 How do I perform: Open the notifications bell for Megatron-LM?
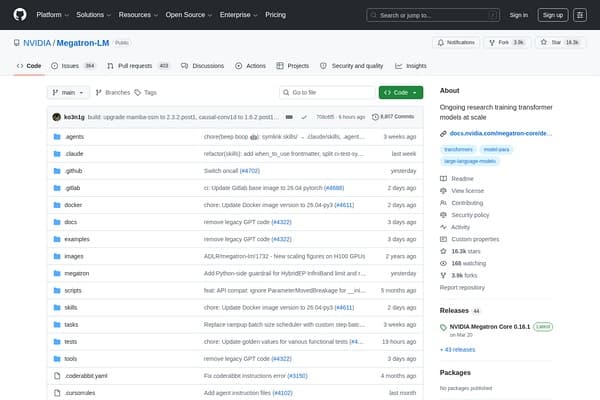456,42
